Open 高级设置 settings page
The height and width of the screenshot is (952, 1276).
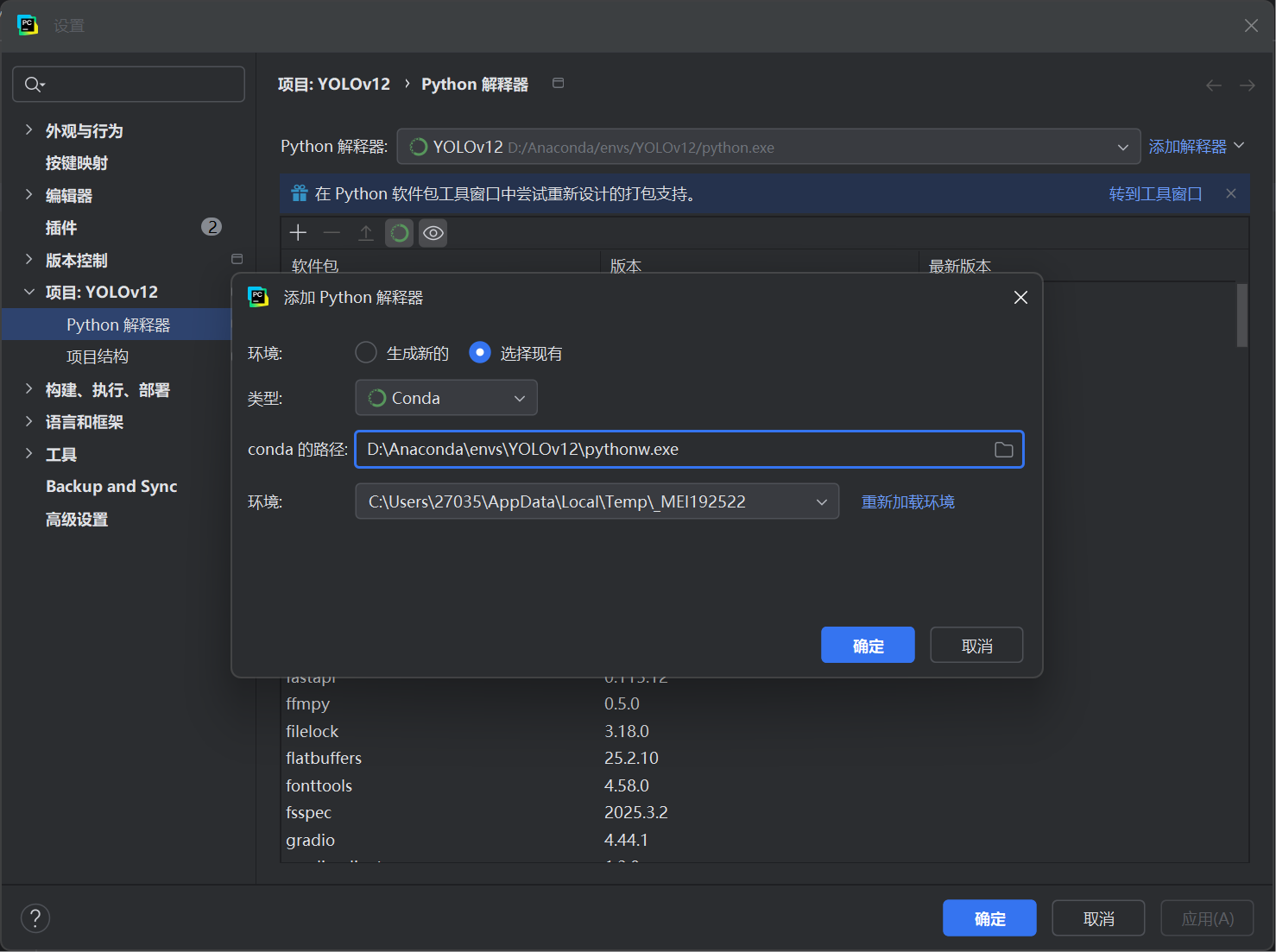77,519
